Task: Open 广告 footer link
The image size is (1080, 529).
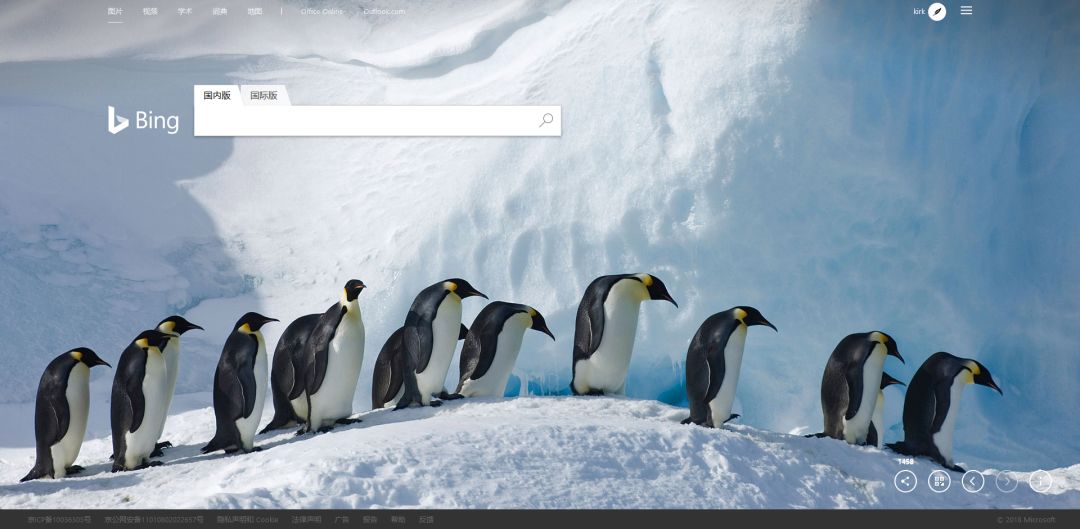Action: 342,519
